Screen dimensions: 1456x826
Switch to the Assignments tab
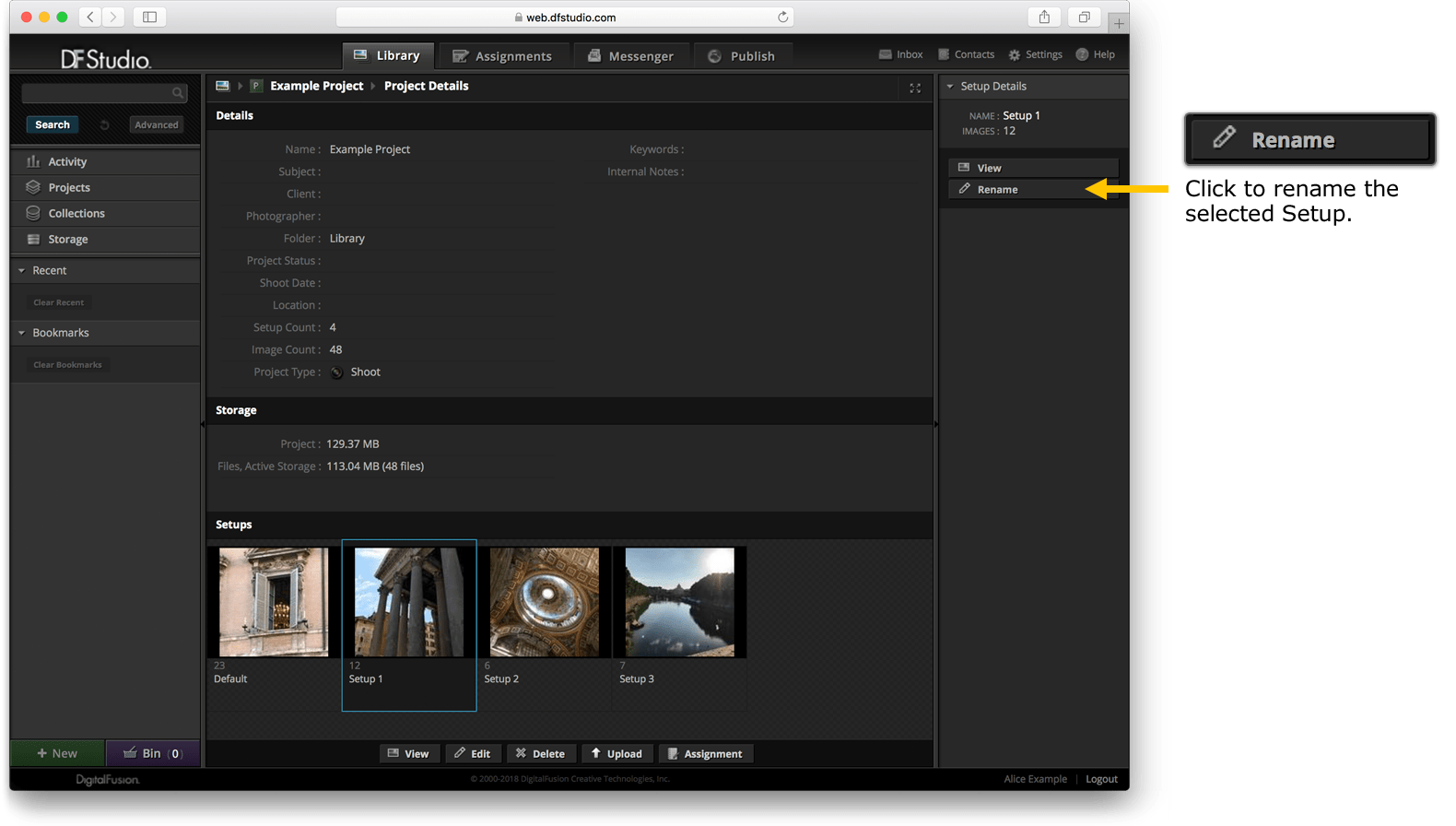(501, 56)
